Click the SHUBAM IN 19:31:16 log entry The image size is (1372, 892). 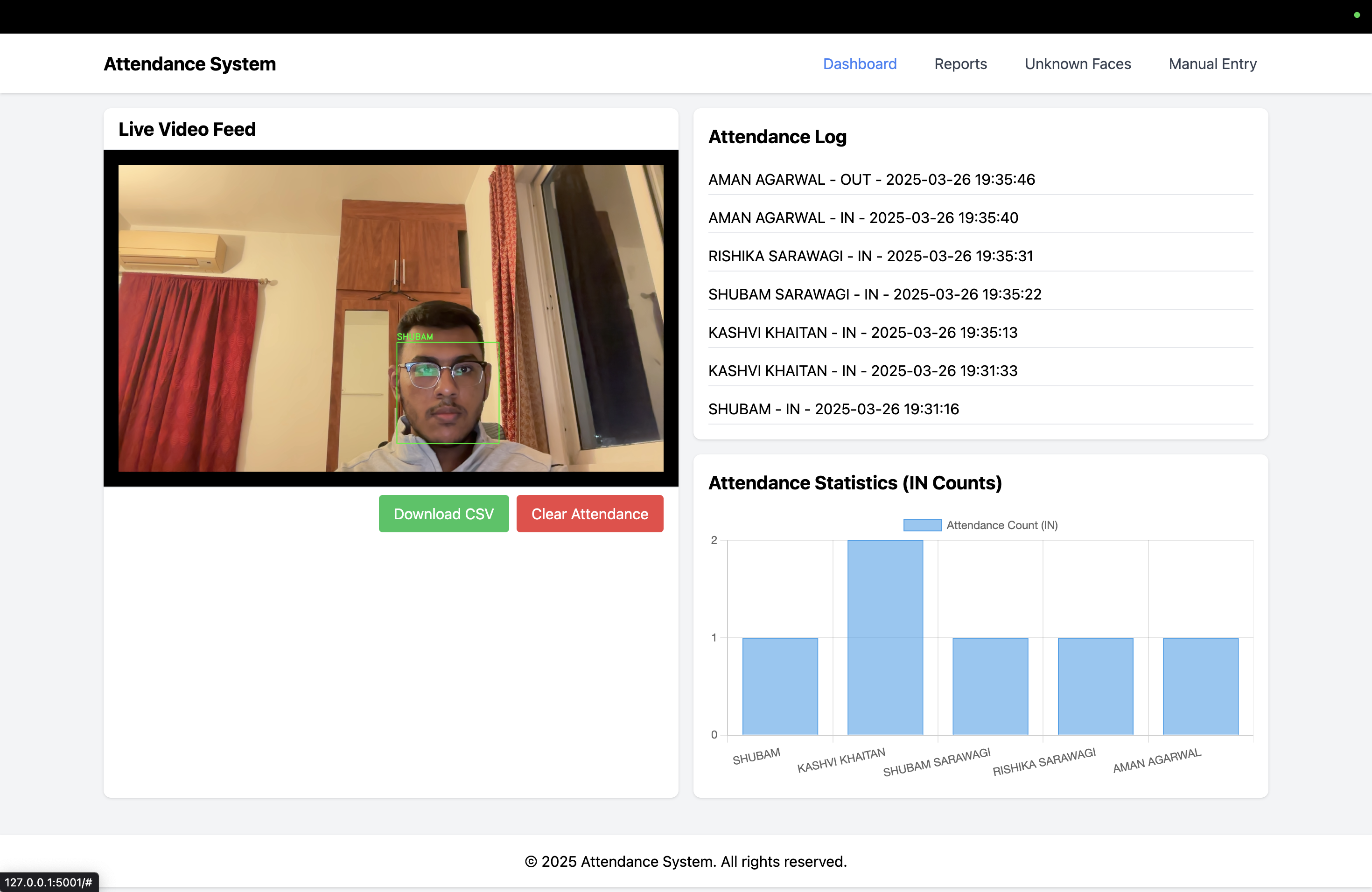pyautogui.click(x=833, y=409)
